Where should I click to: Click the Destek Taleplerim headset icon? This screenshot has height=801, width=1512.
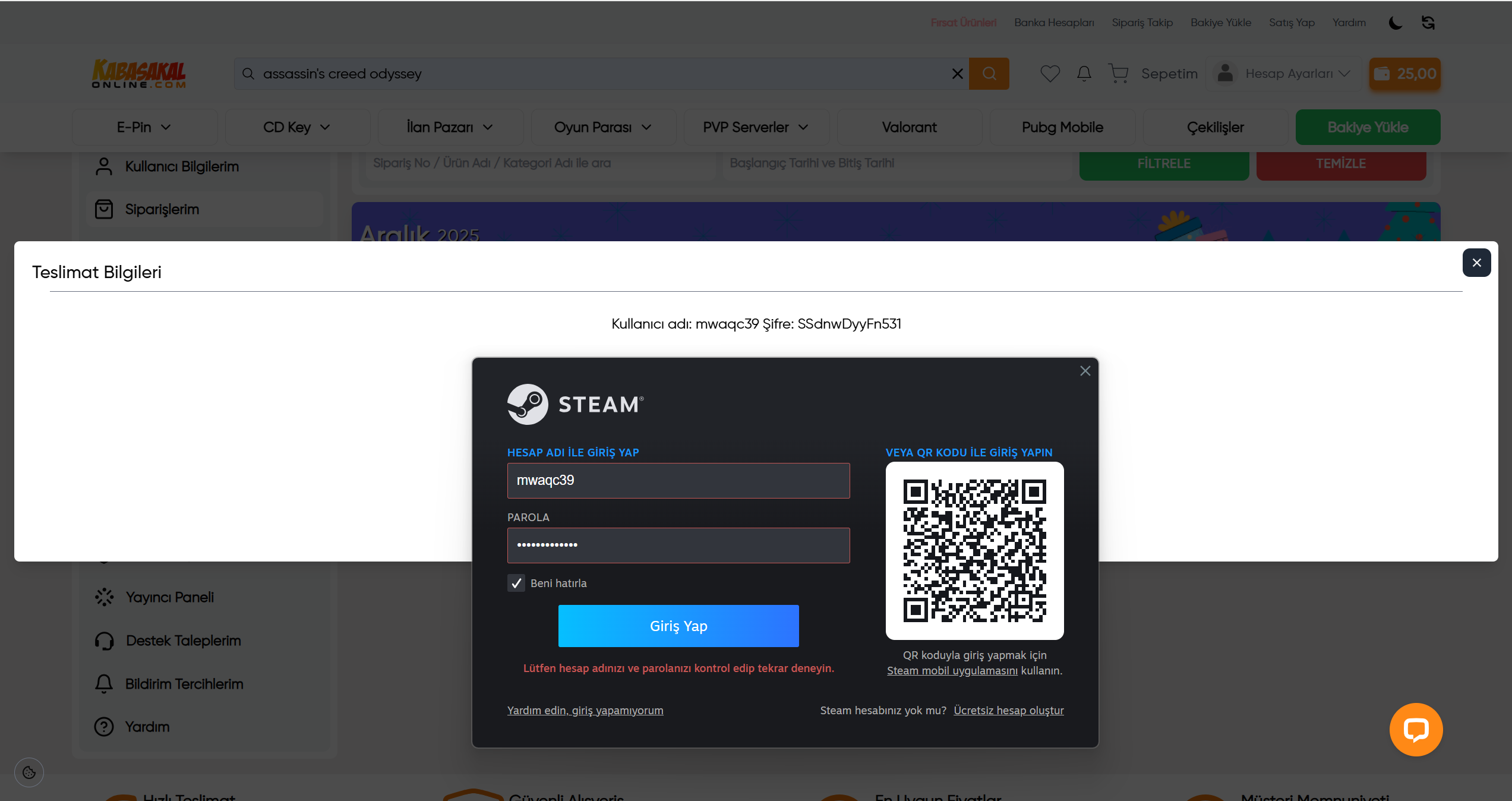[x=104, y=641]
